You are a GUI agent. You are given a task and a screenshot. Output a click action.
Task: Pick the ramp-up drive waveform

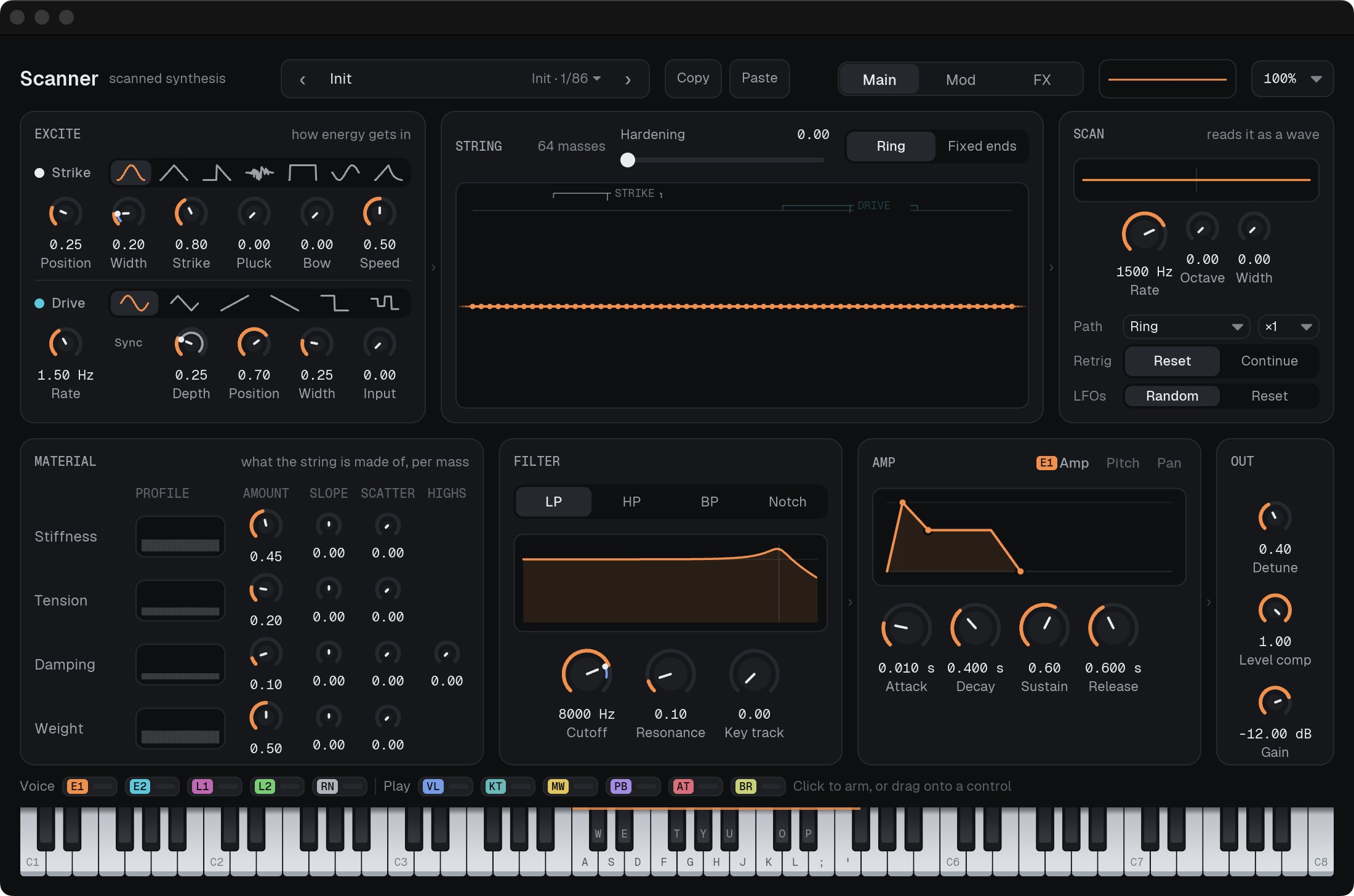234,303
